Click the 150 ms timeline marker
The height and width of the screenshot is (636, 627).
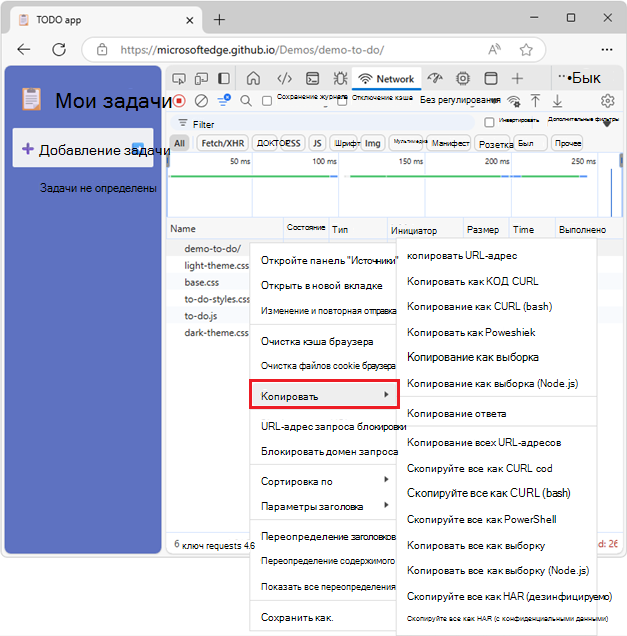(410, 161)
